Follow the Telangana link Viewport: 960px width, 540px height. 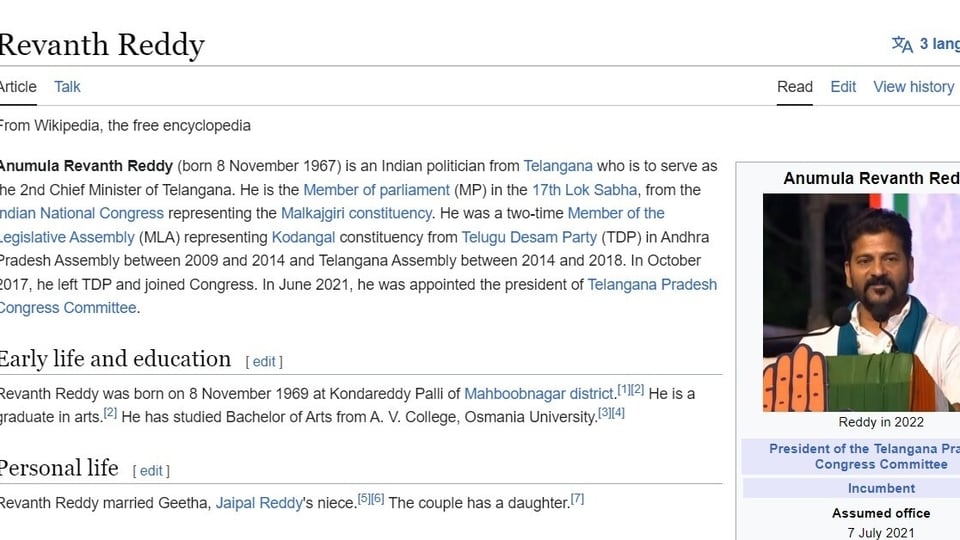tap(558, 166)
